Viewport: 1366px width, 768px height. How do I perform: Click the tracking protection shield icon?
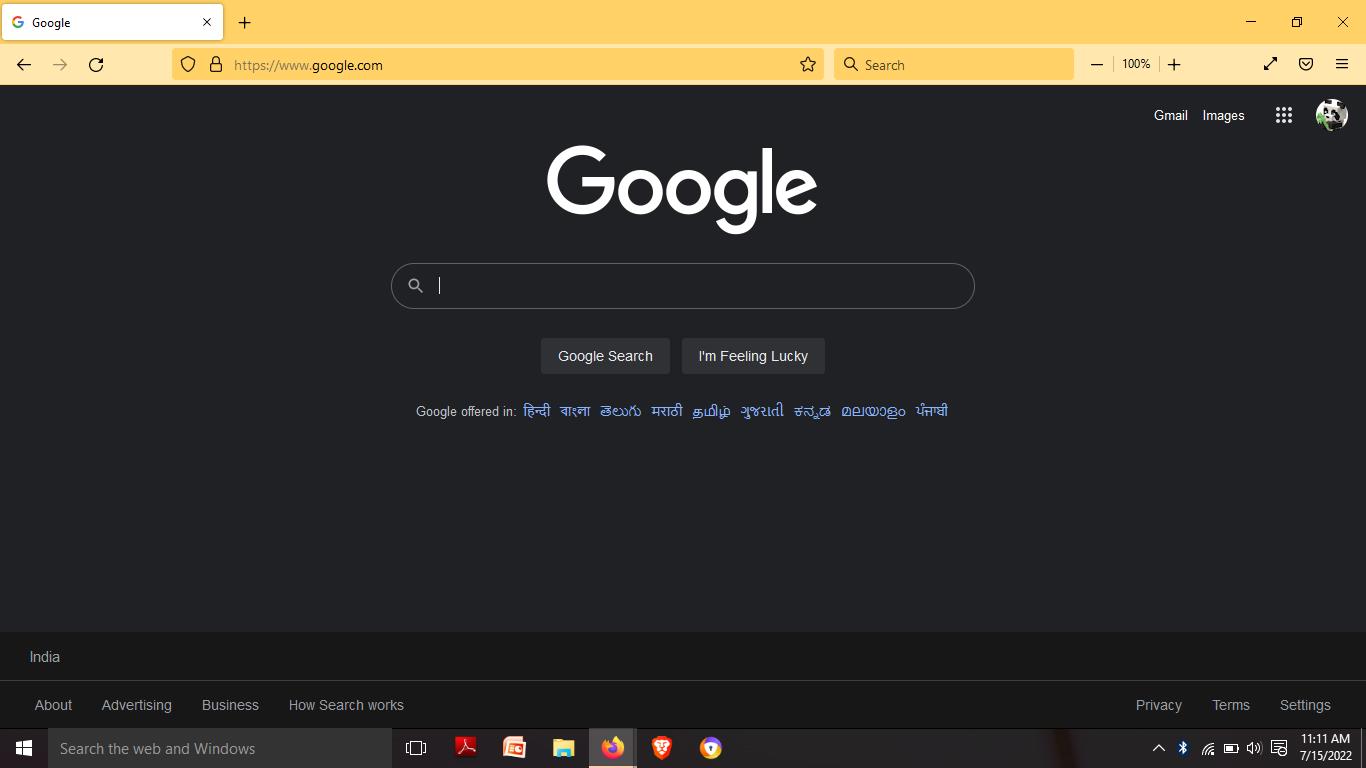[x=188, y=65]
